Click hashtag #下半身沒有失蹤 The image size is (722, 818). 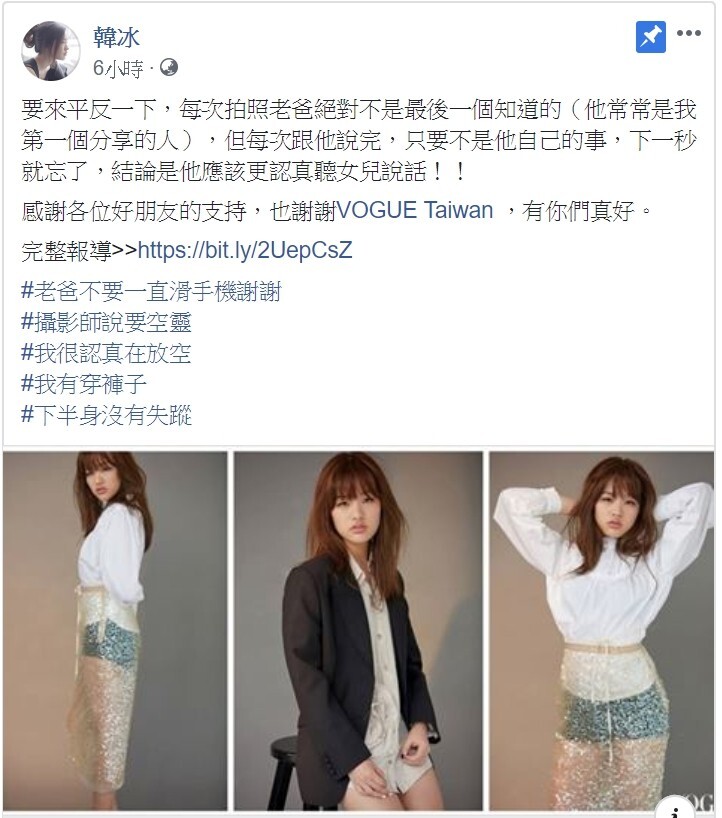pos(106,415)
